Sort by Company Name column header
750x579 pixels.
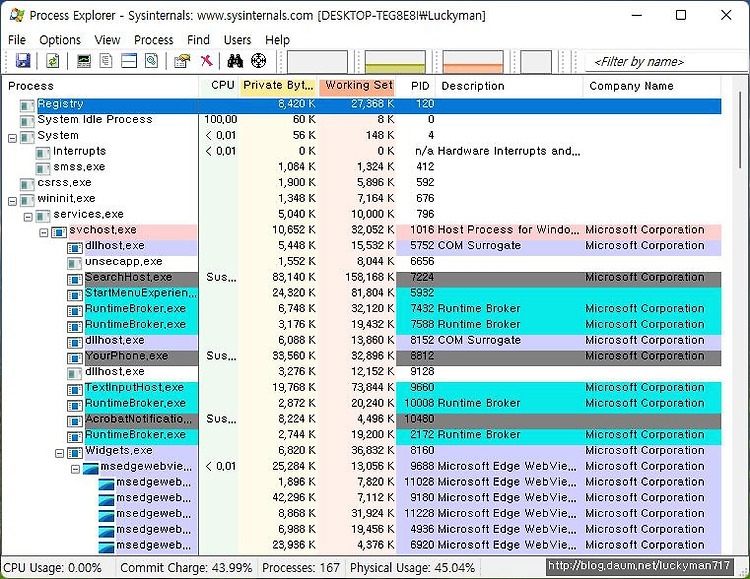tap(652, 86)
